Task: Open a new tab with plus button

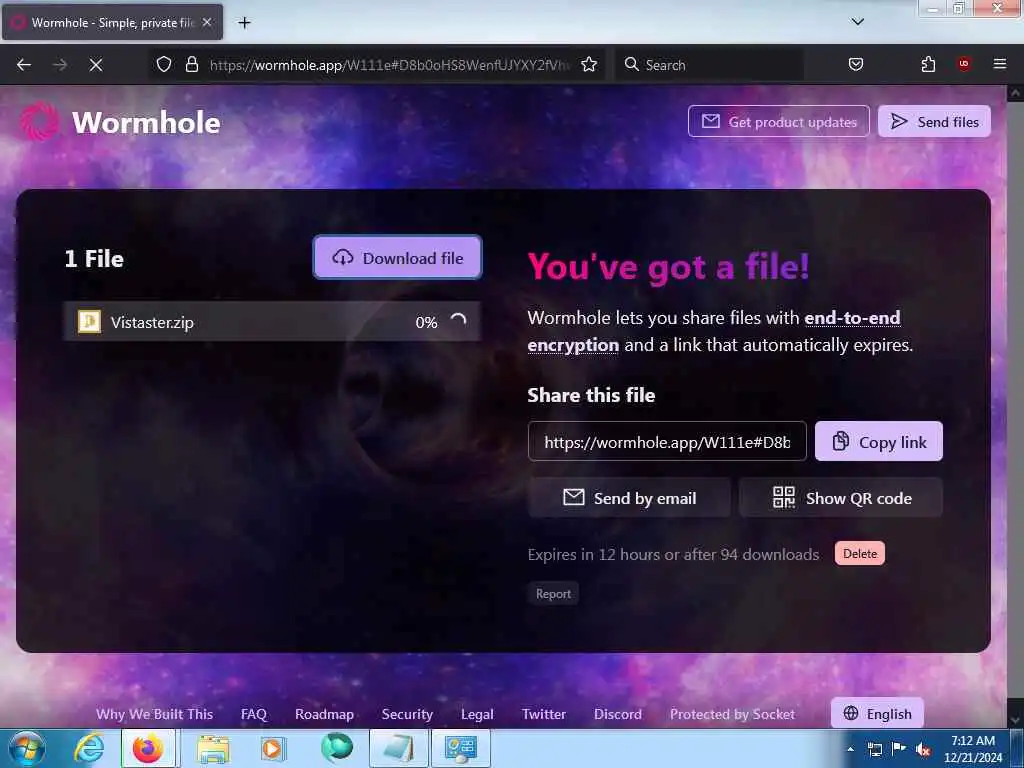Action: coord(244,23)
